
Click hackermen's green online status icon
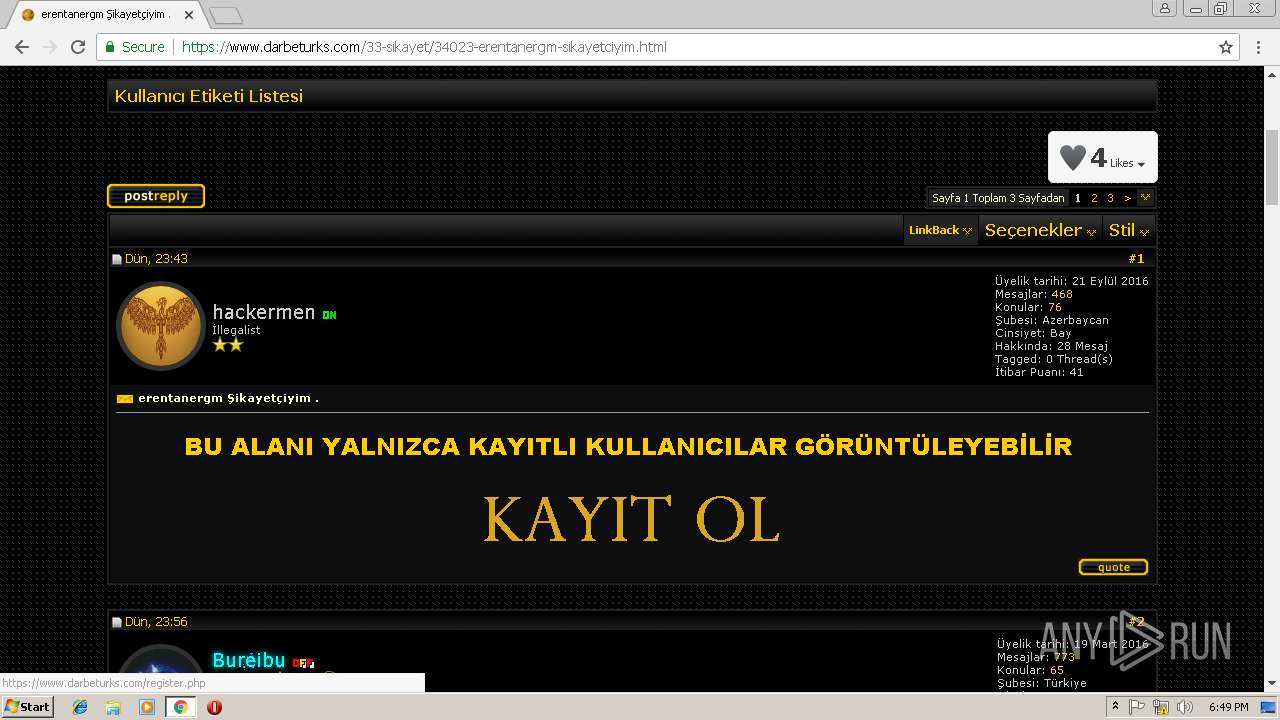tap(329, 315)
